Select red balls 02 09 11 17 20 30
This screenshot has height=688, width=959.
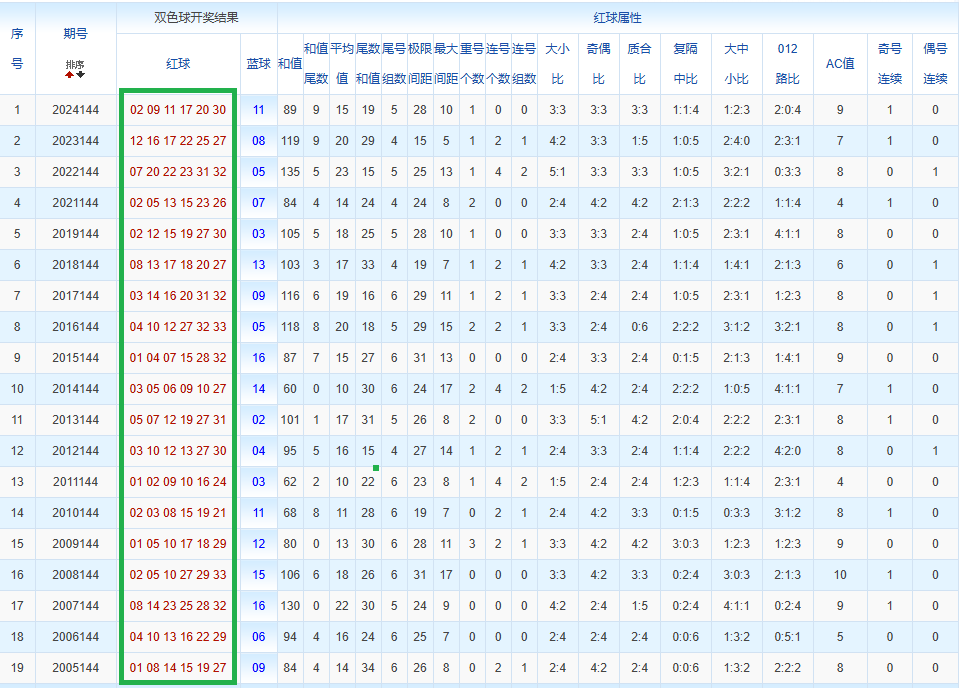(x=178, y=110)
